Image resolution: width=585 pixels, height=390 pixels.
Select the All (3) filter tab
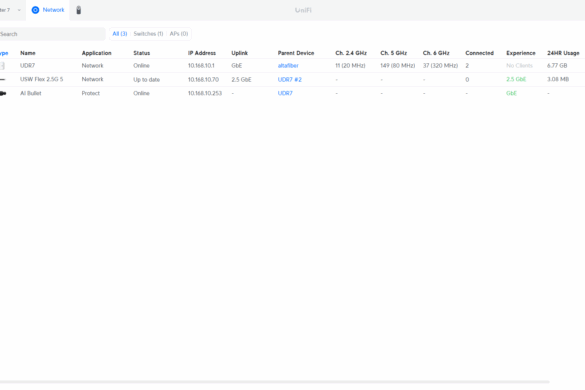[x=120, y=34]
